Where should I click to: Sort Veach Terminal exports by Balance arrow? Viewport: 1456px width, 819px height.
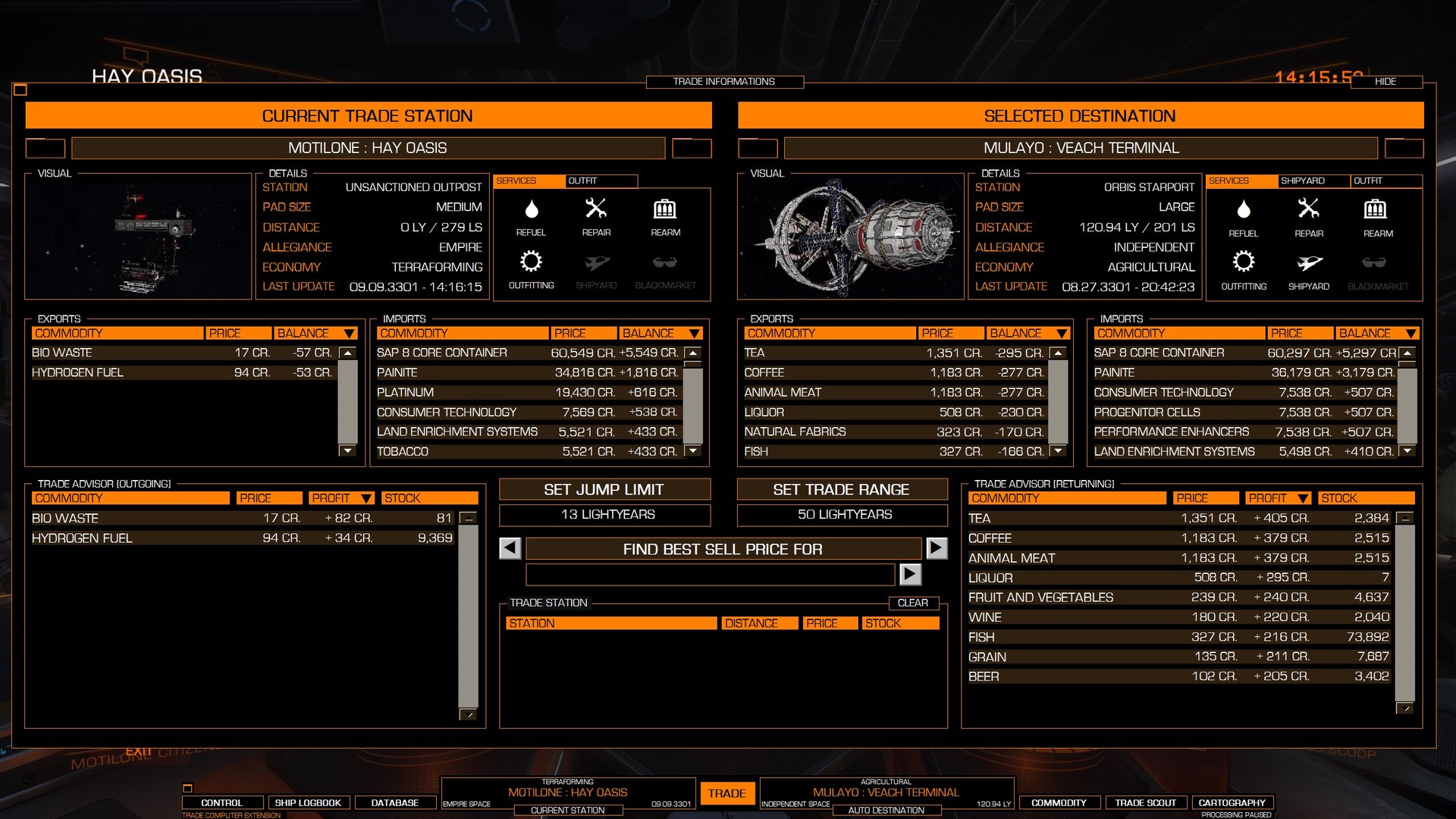[1062, 334]
